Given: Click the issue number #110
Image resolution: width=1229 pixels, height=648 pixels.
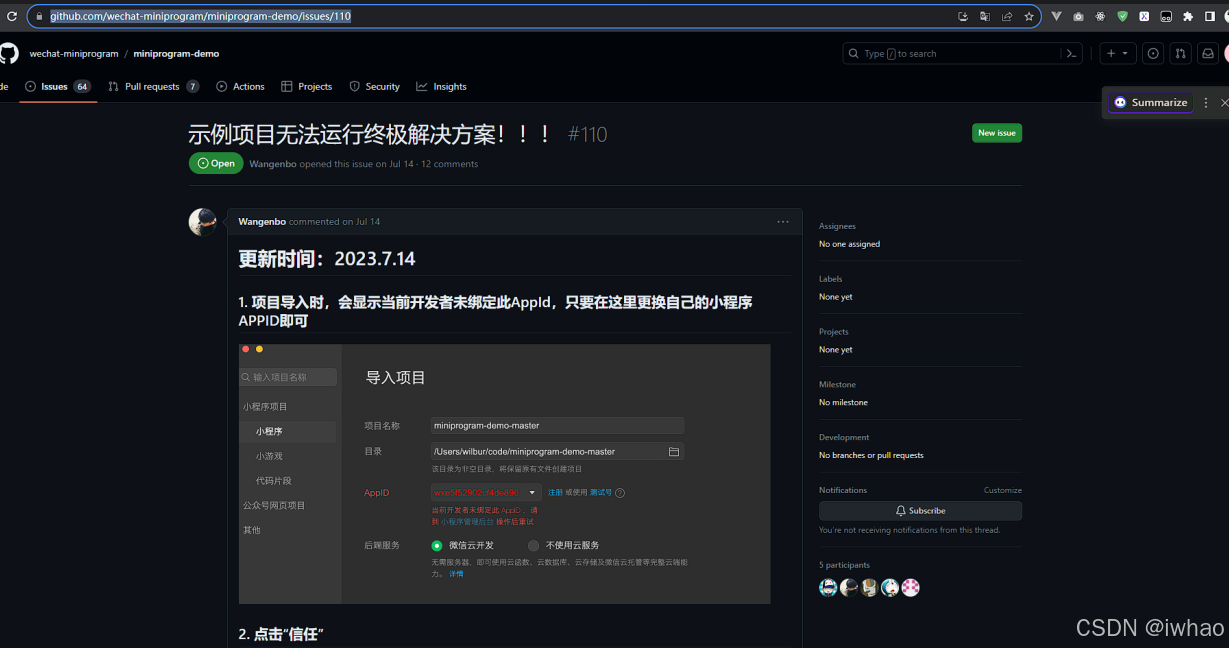Looking at the screenshot, I should 587,134.
